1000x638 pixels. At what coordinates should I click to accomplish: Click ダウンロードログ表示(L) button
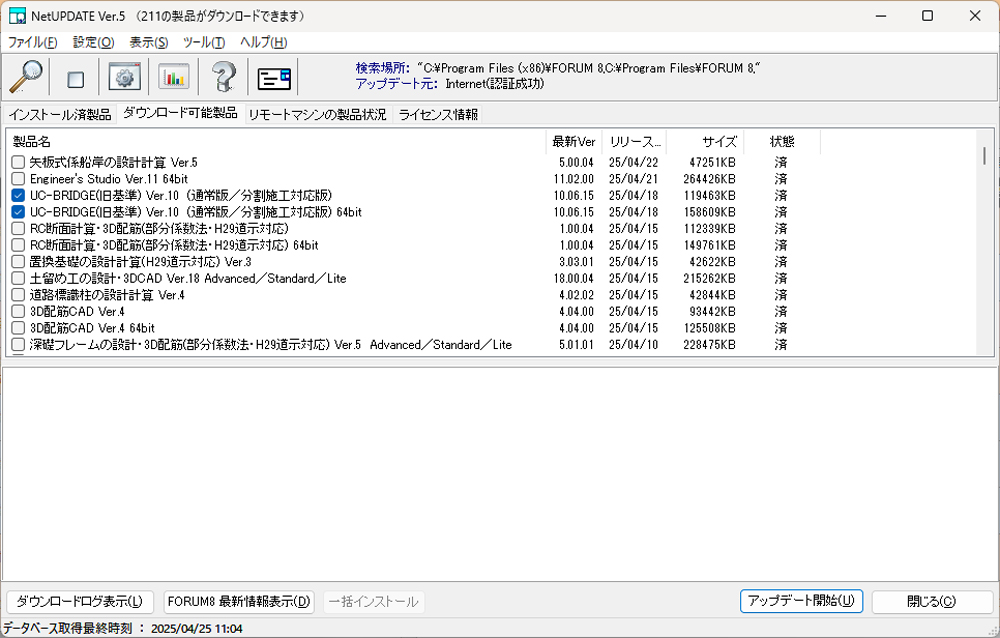[x=80, y=601]
